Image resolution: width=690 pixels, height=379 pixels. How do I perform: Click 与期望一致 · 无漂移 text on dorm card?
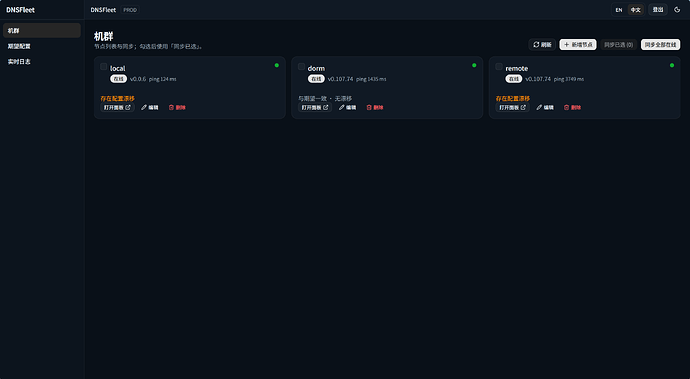[325, 98]
